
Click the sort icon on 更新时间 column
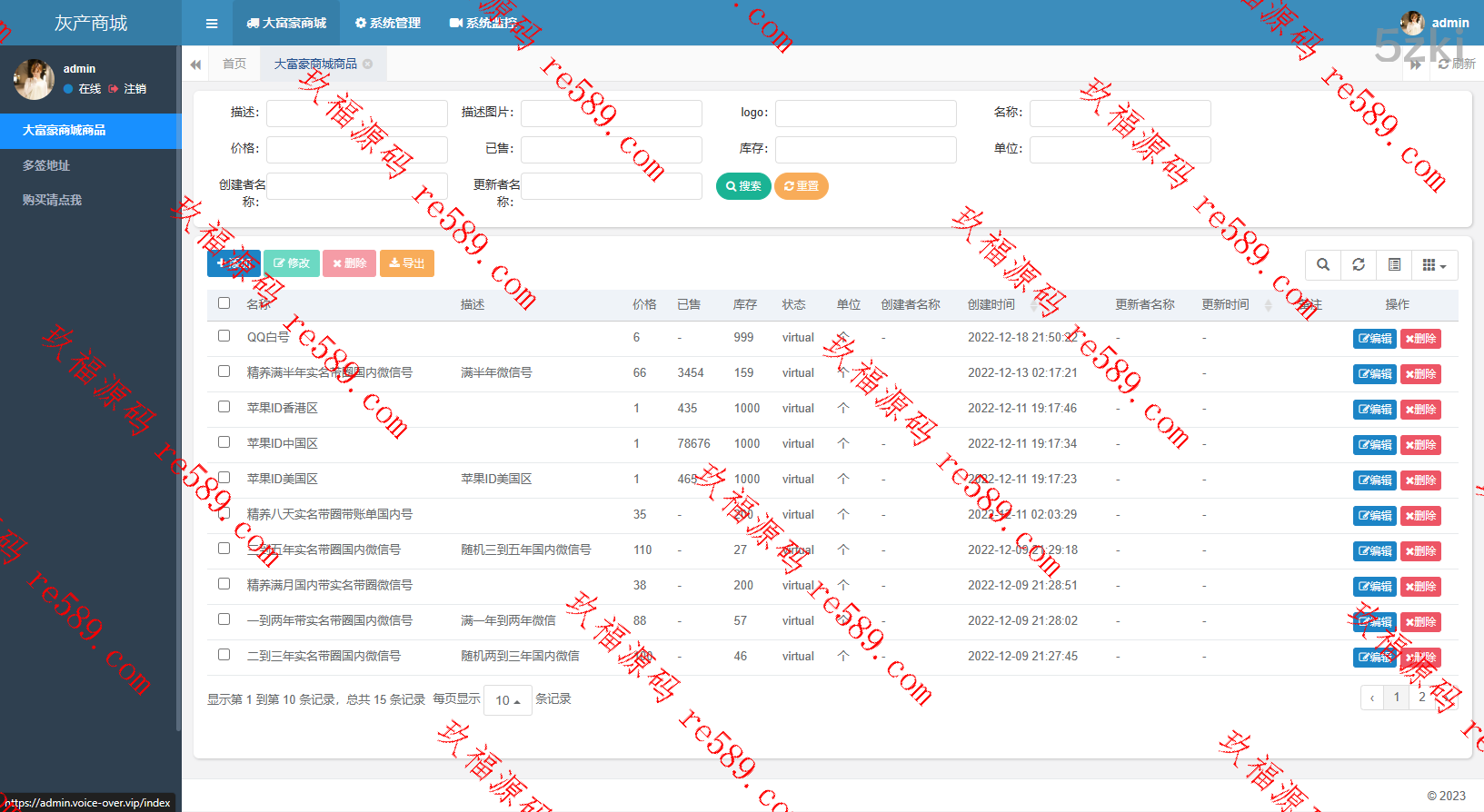1269,305
